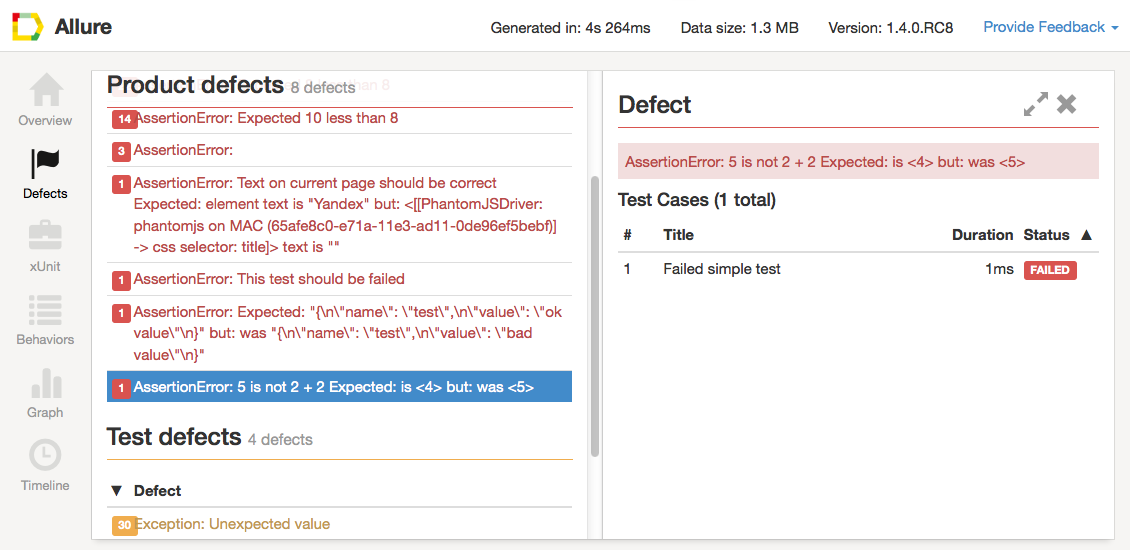Screen dimensions: 1130x550
Task: Select 'Exception: Unexpected value' test defect
Action: 339,524
